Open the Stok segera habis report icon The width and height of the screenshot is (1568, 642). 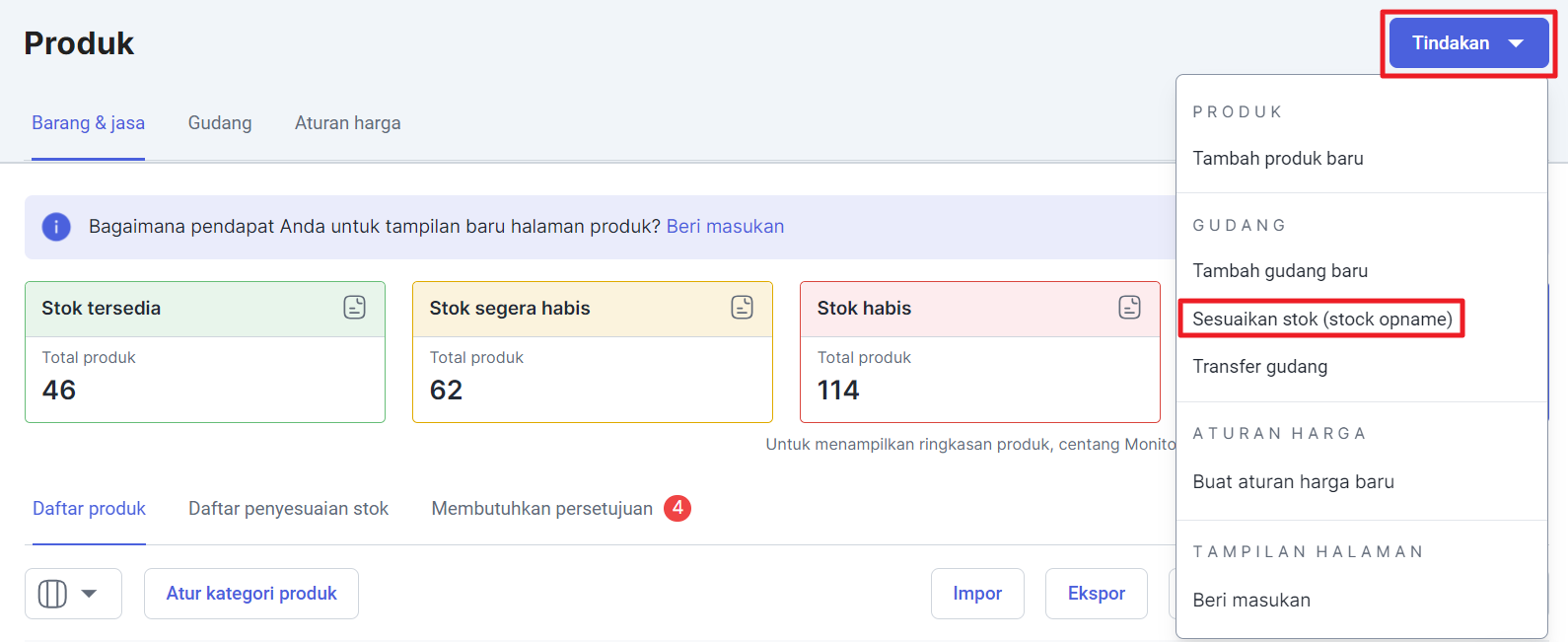[x=743, y=308]
